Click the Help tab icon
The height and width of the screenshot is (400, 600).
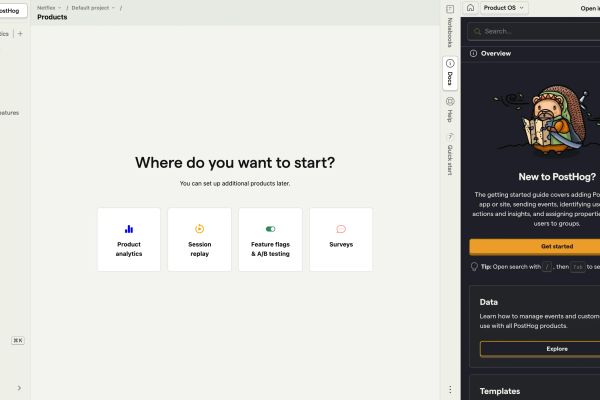(450, 101)
